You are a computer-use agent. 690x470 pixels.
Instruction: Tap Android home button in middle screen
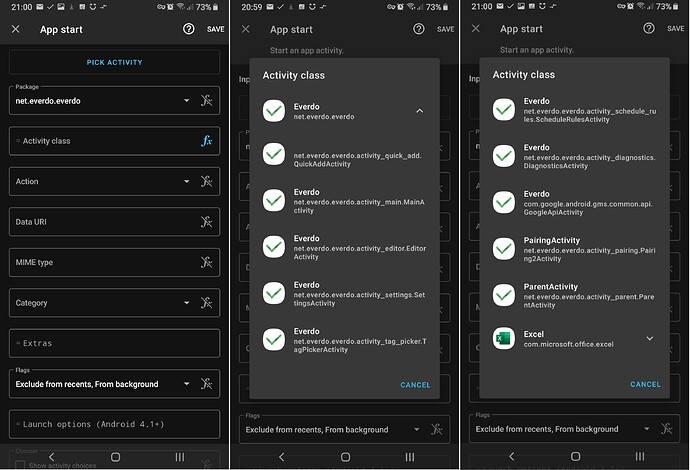[345, 457]
